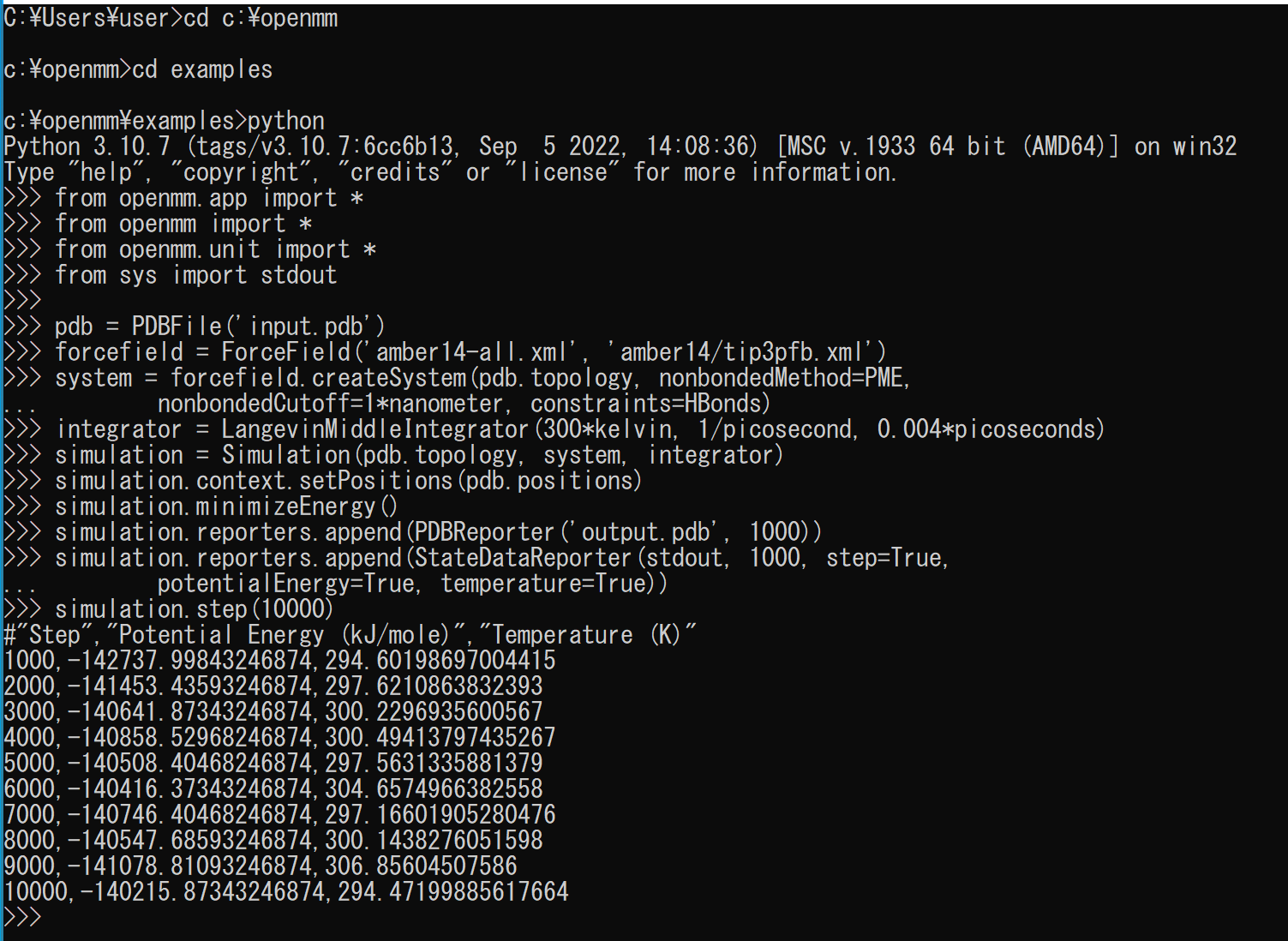The width and height of the screenshot is (1288, 941).
Task: Click the 'from sys import stdout' line
Action: (171, 275)
